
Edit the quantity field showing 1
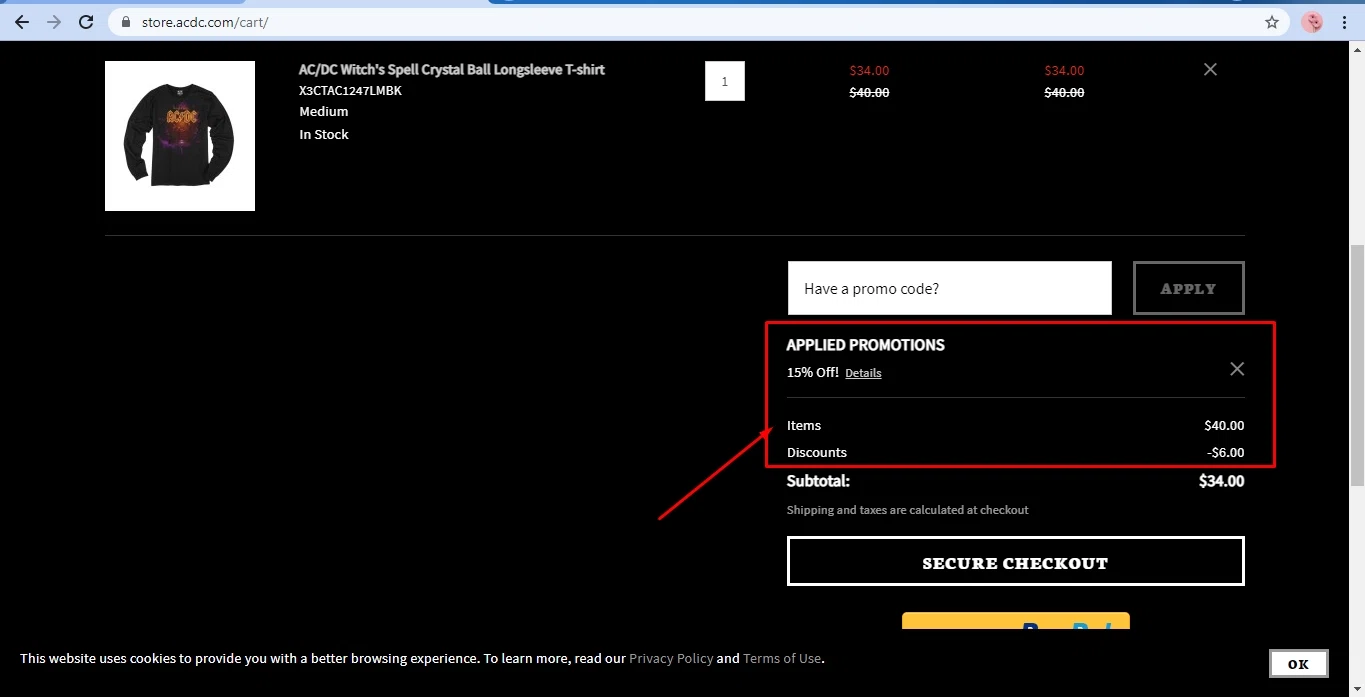725,81
